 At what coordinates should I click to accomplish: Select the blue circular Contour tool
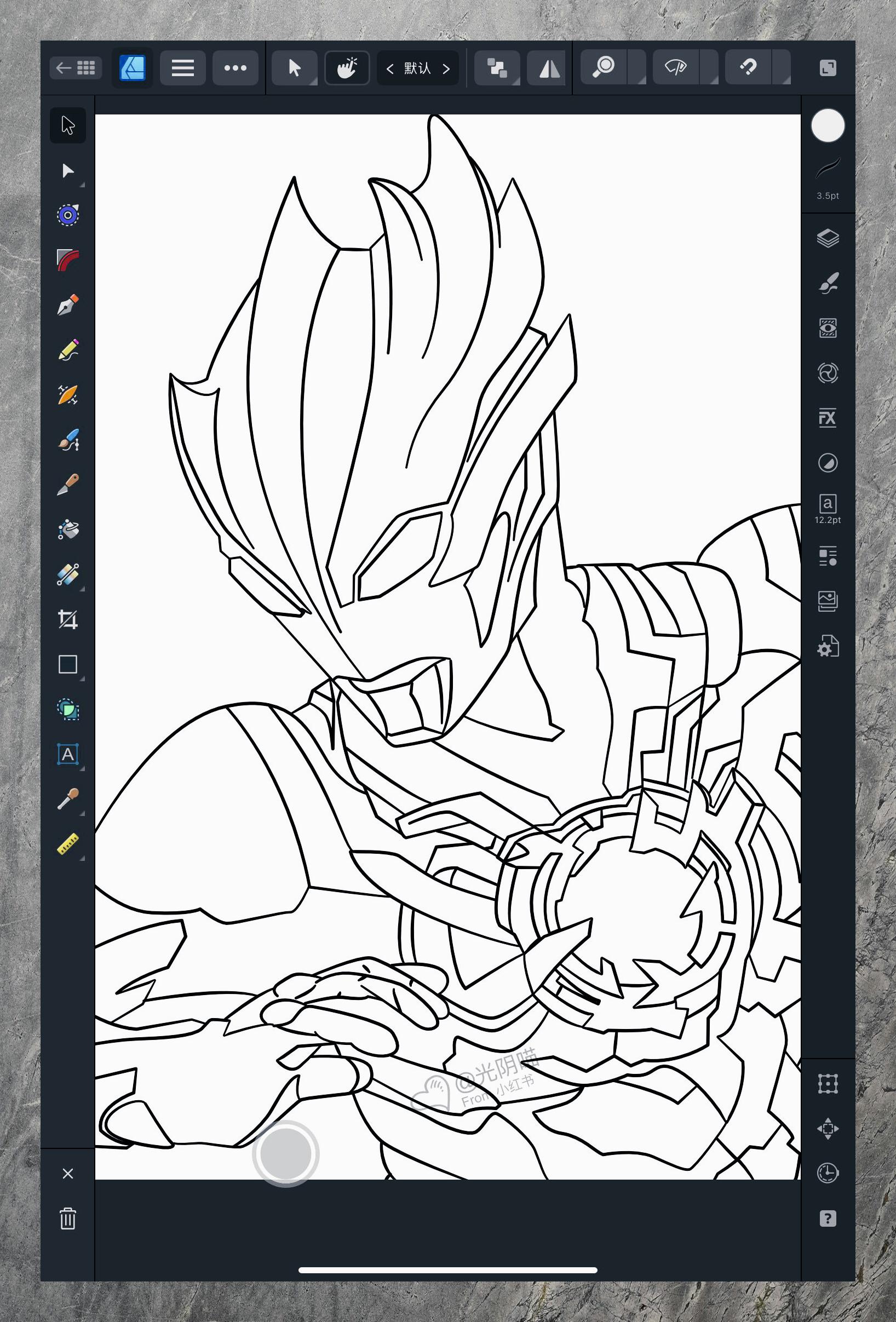[68, 215]
